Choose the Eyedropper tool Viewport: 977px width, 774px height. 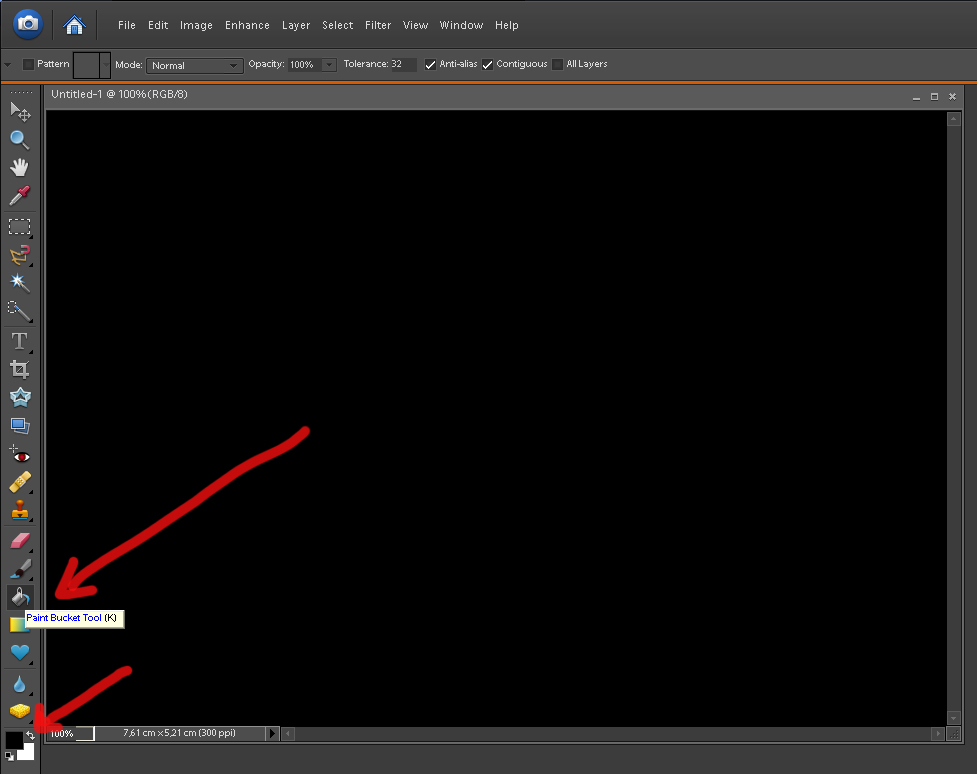(19, 195)
